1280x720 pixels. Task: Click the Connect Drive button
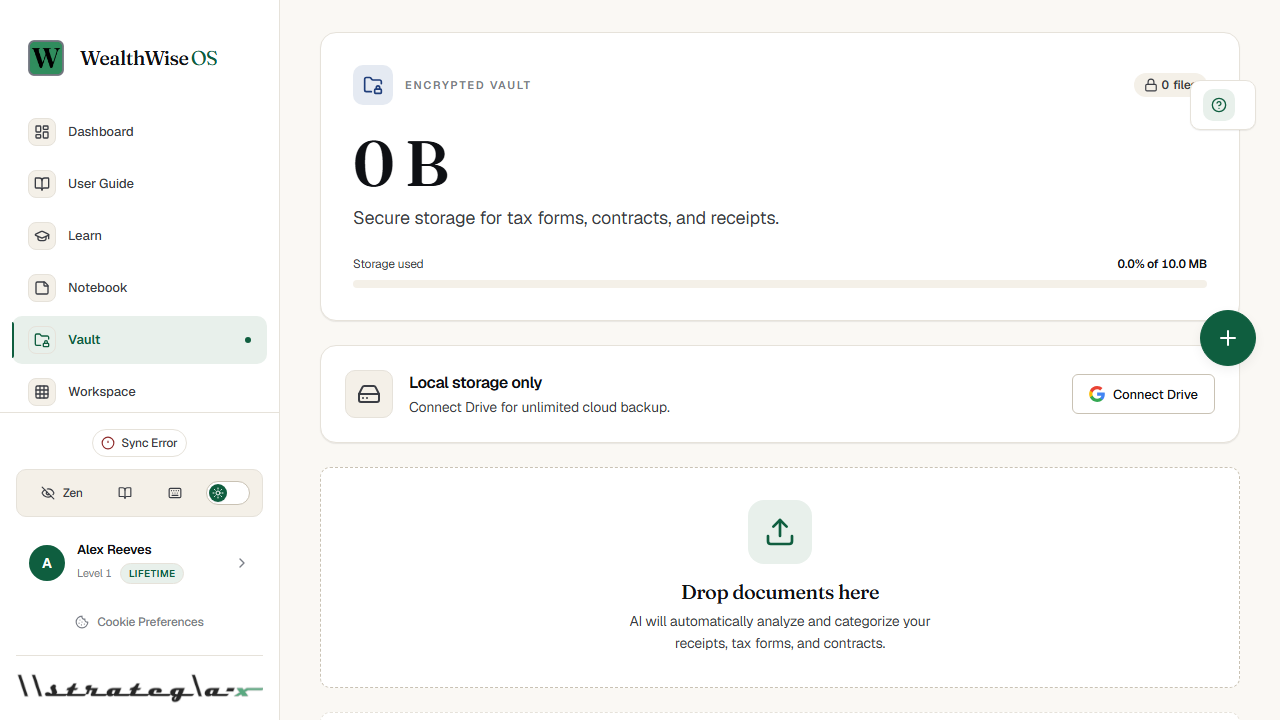(x=1143, y=394)
